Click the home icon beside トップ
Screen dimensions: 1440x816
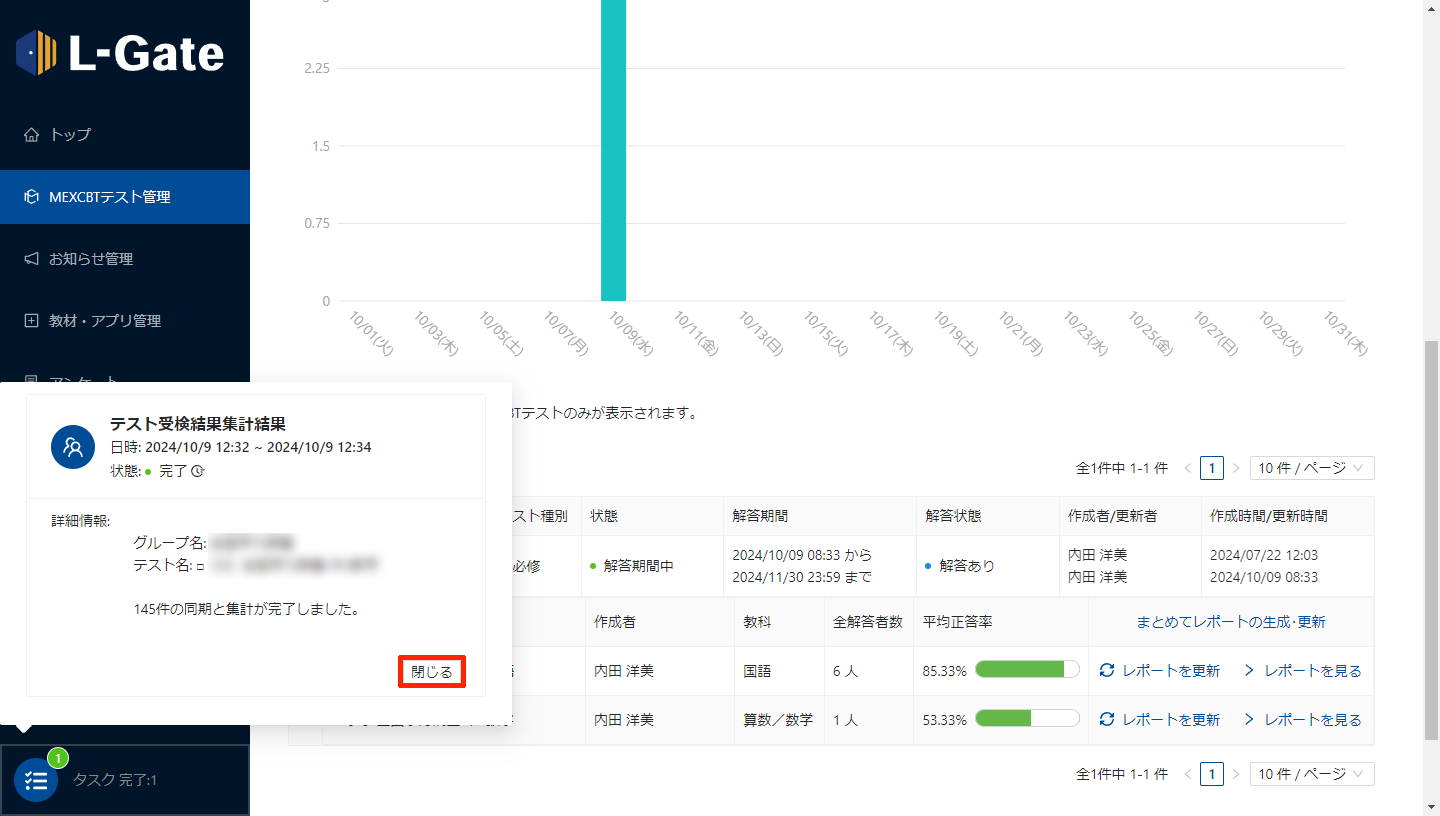click(31, 134)
